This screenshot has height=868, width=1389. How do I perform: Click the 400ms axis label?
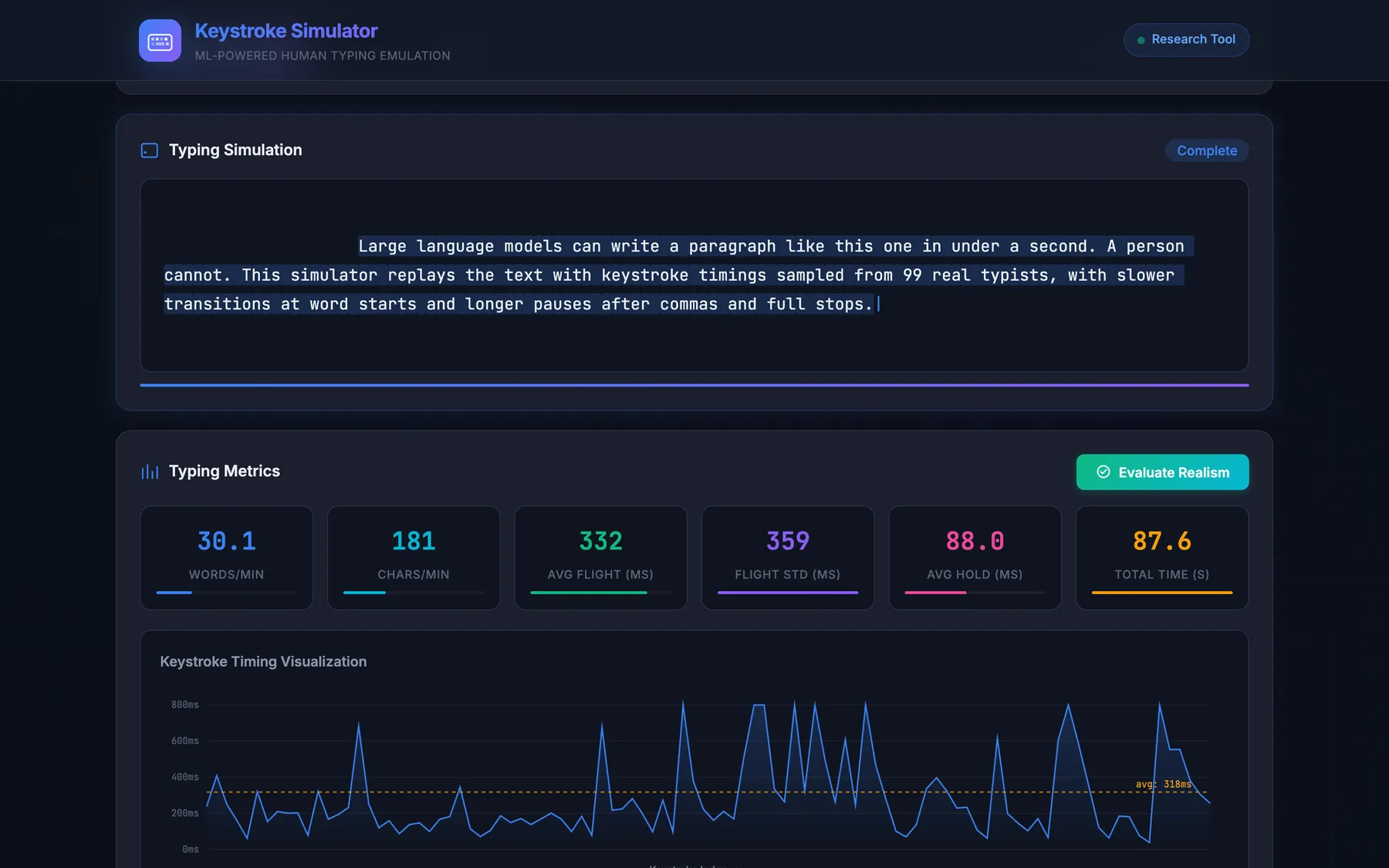coord(185,777)
